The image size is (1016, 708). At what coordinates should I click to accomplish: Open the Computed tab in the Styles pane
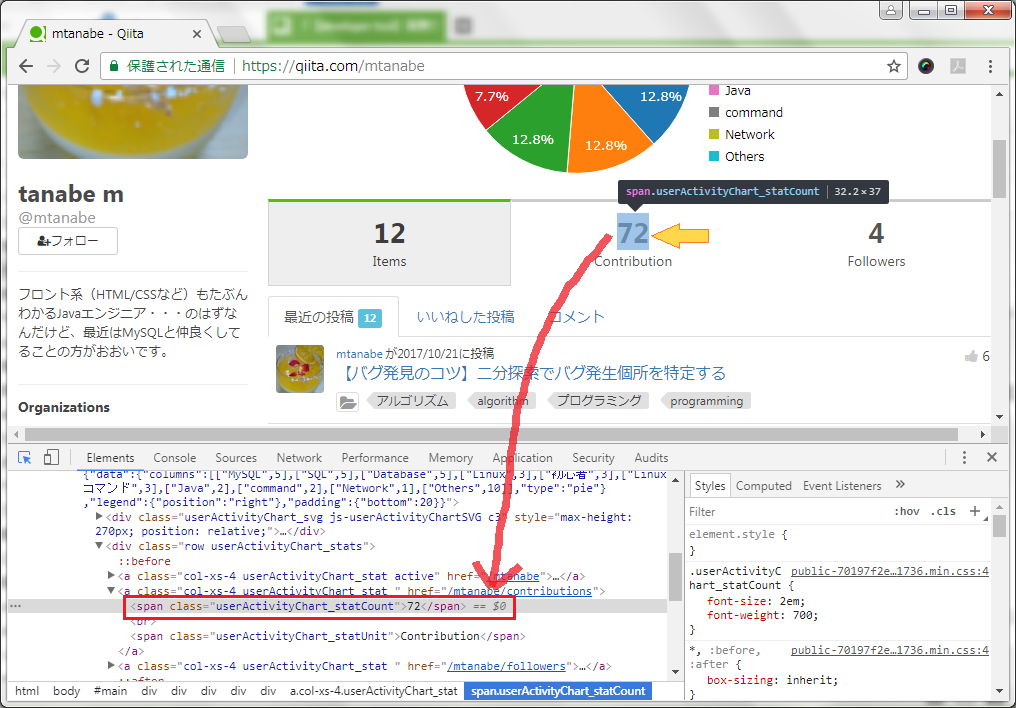pyautogui.click(x=763, y=486)
